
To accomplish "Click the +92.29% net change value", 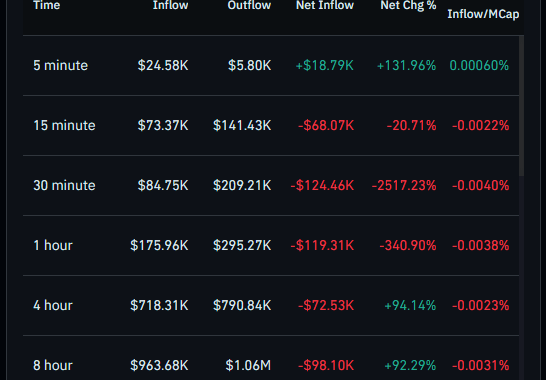I will click(410, 365).
